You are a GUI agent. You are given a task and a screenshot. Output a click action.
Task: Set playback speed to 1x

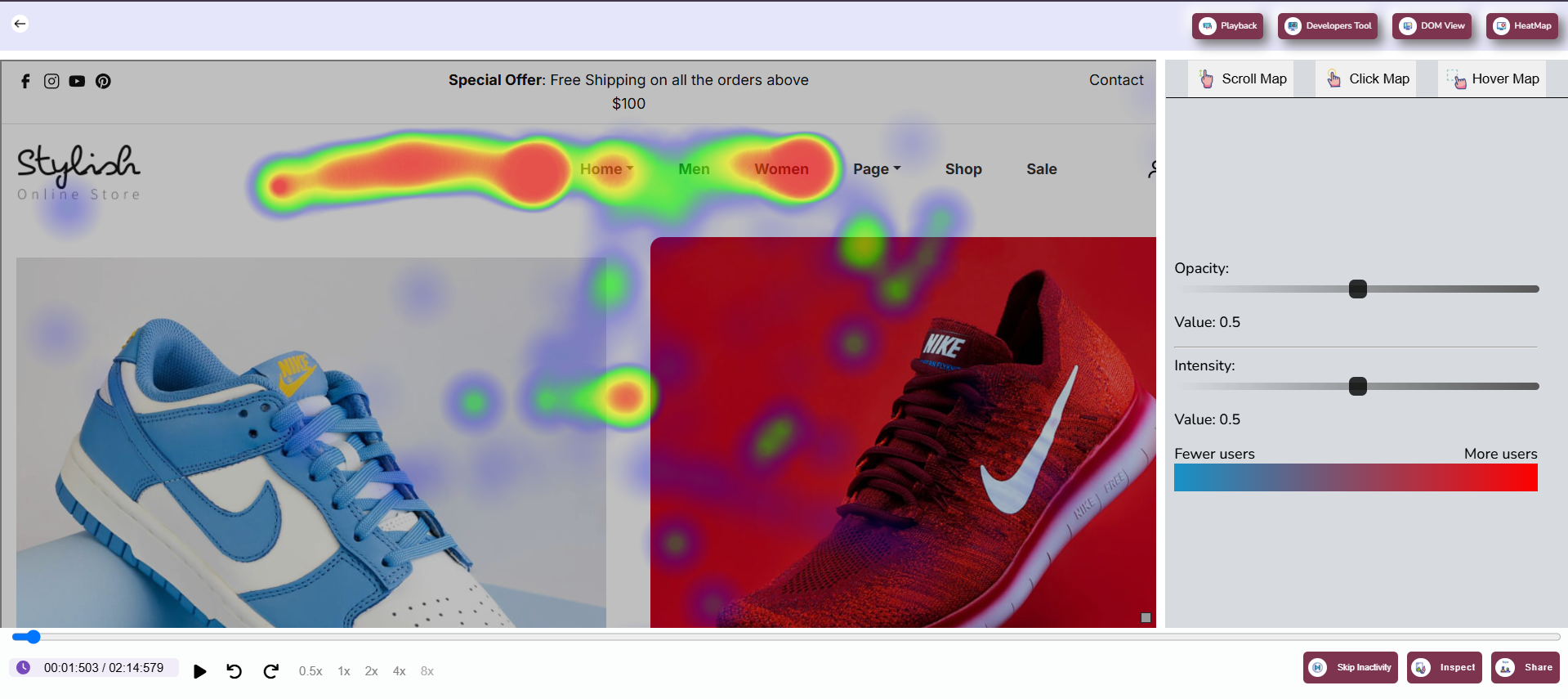point(344,671)
